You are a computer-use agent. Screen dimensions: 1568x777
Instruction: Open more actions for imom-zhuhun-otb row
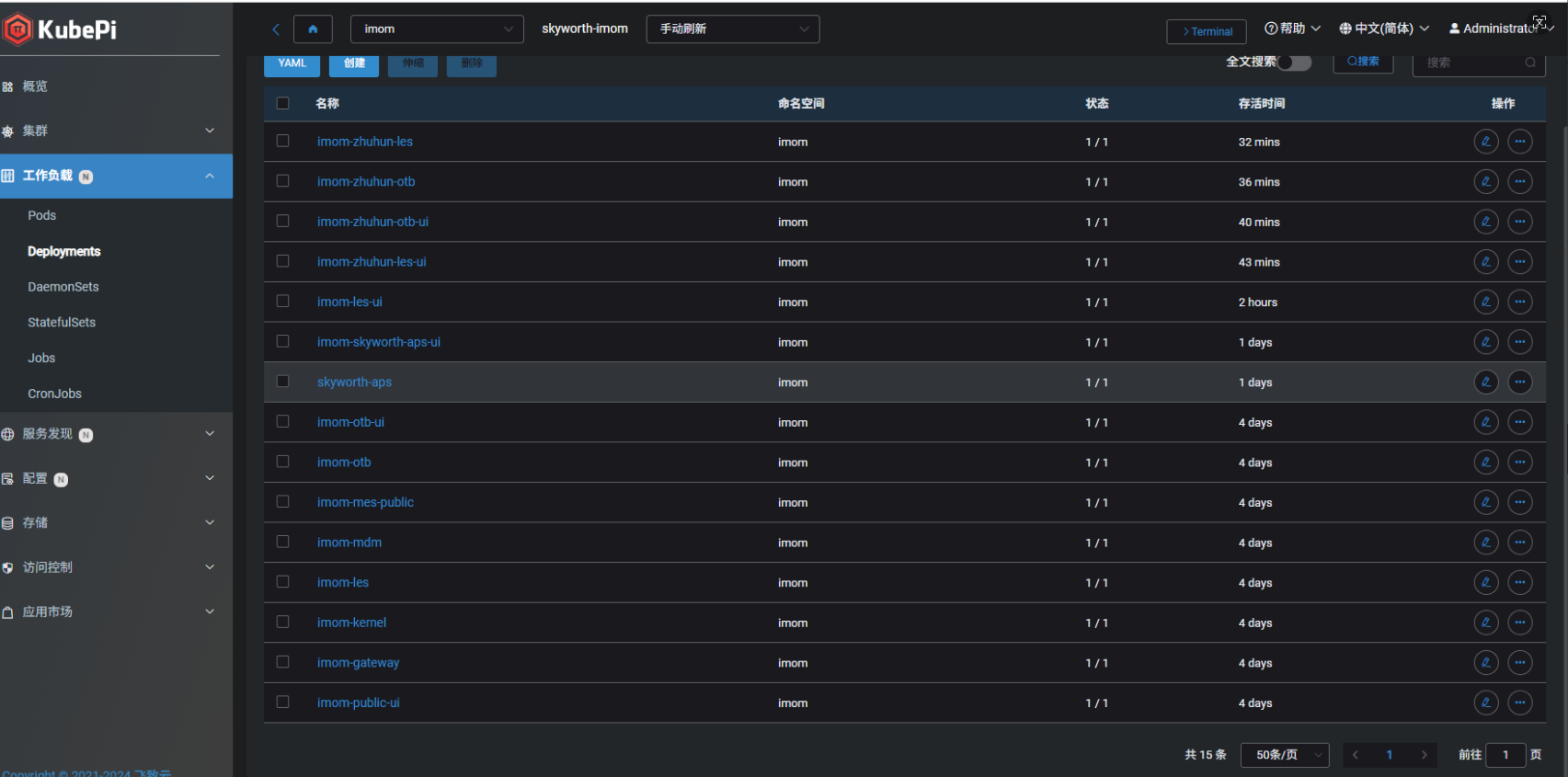tap(1519, 182)
